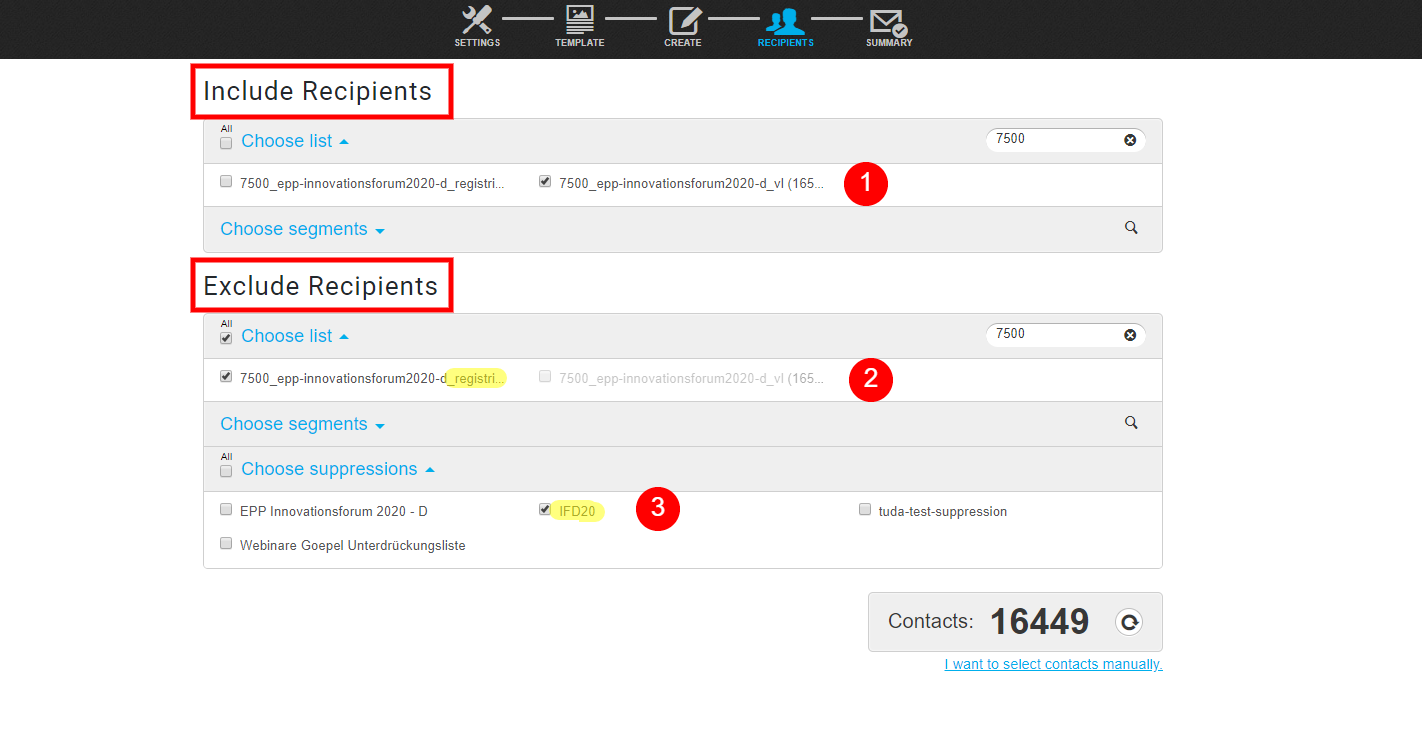
Task: Tick Webinare Goepel Unterdrückungsliste checkbox
Action: (x=226, y=544)
